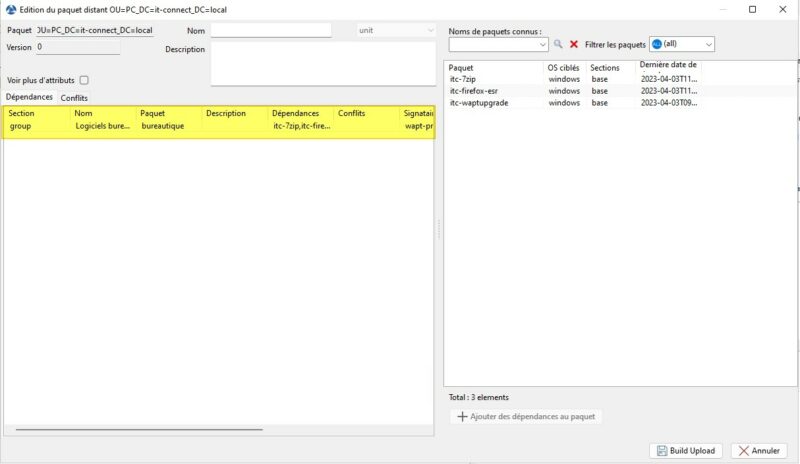Select the Dépendances tab

(29, 97)
